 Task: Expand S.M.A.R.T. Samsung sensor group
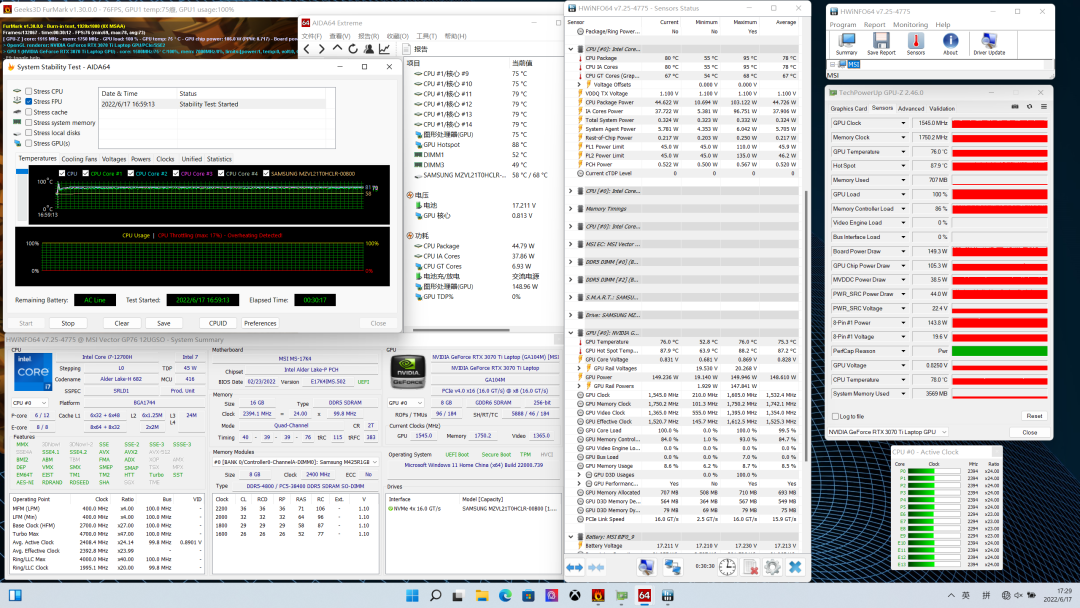point(571,297)
